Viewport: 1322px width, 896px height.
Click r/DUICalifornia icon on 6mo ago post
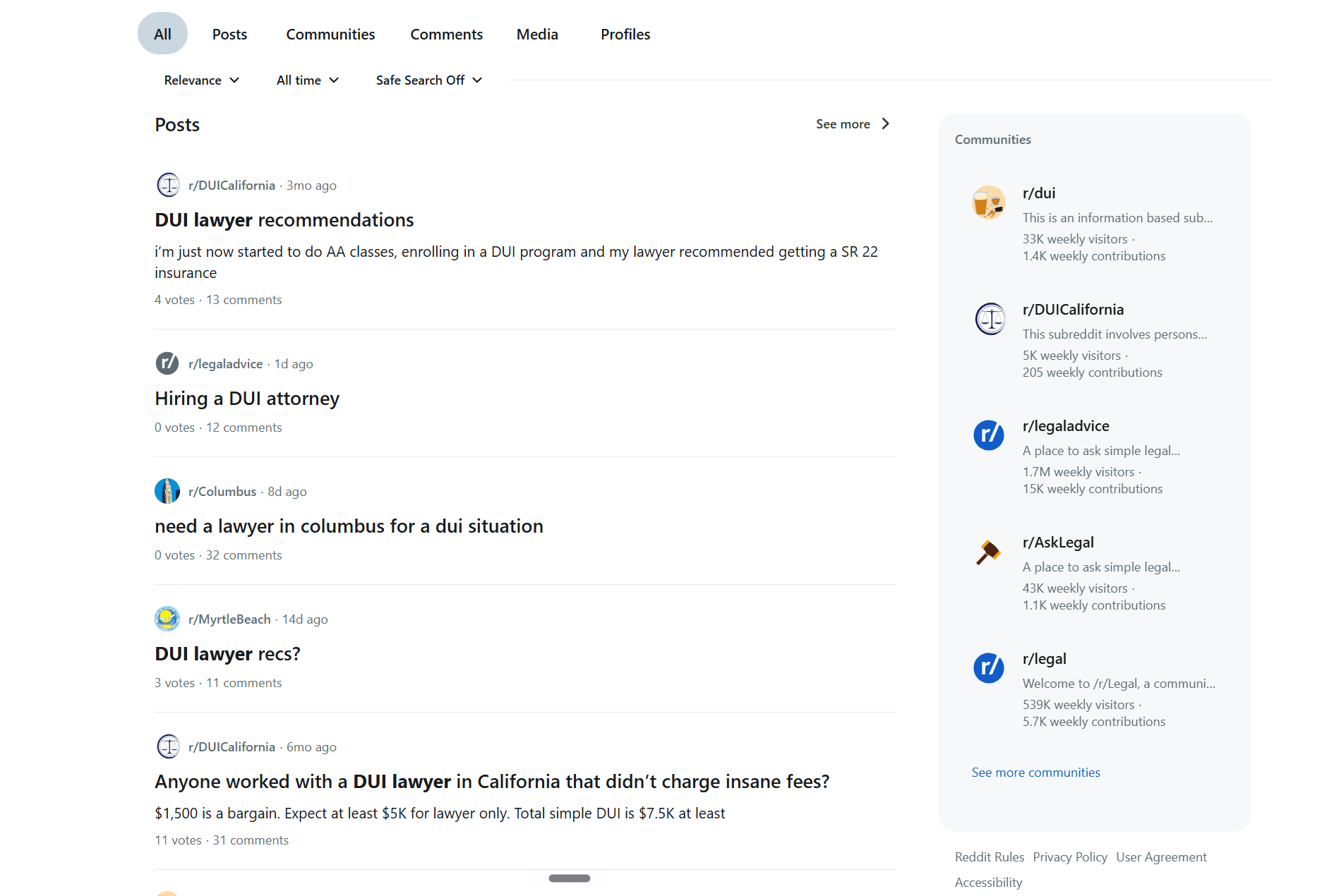pyautogui.click(x=168, y=747)
